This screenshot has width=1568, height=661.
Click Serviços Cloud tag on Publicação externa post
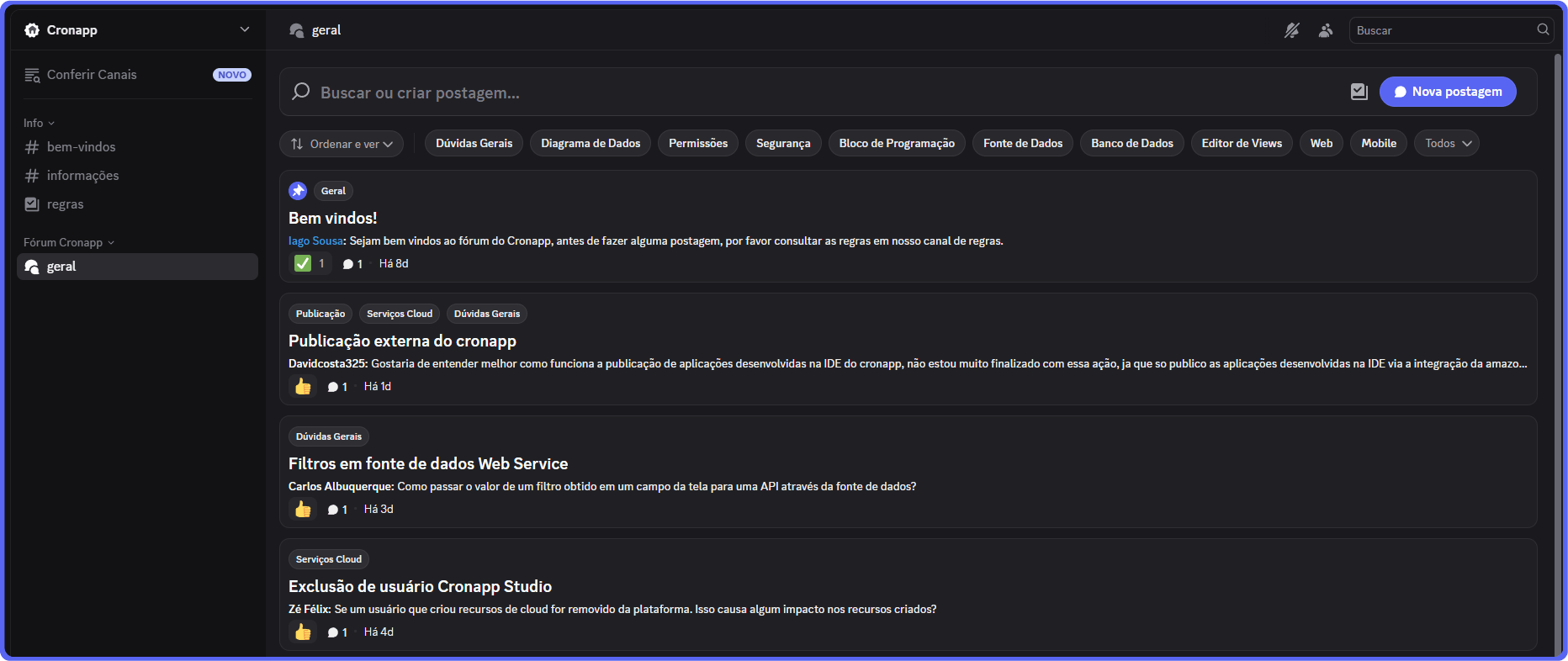(x=400, y=314)
